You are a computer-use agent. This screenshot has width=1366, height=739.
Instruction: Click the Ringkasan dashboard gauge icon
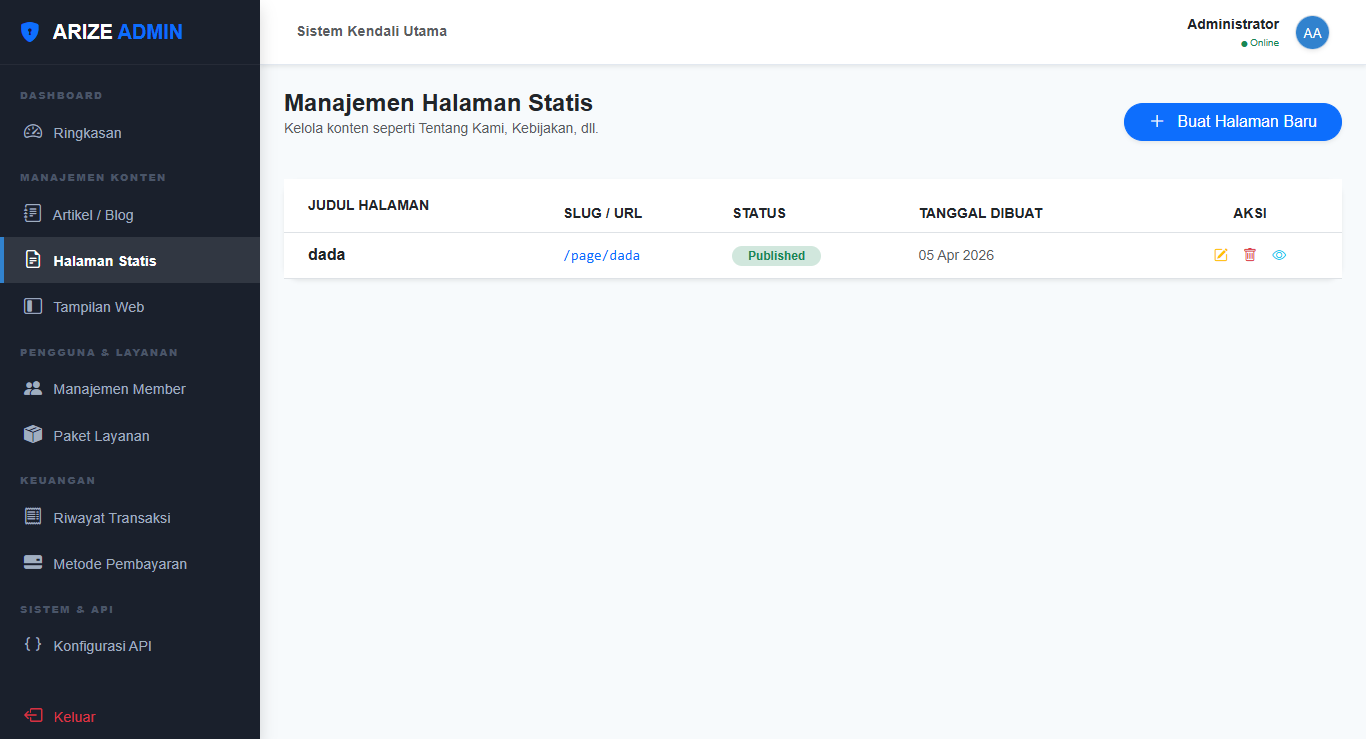33,132
